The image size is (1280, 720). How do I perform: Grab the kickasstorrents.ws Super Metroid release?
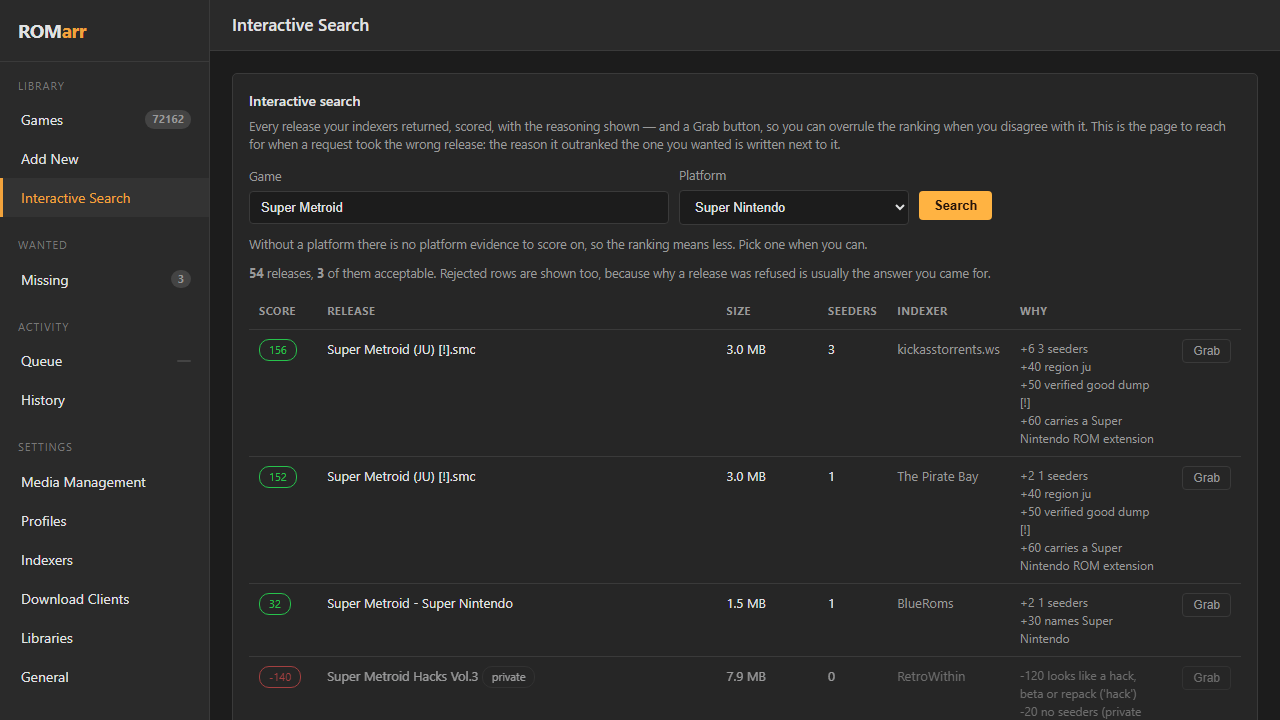(x=1206, y=351)
